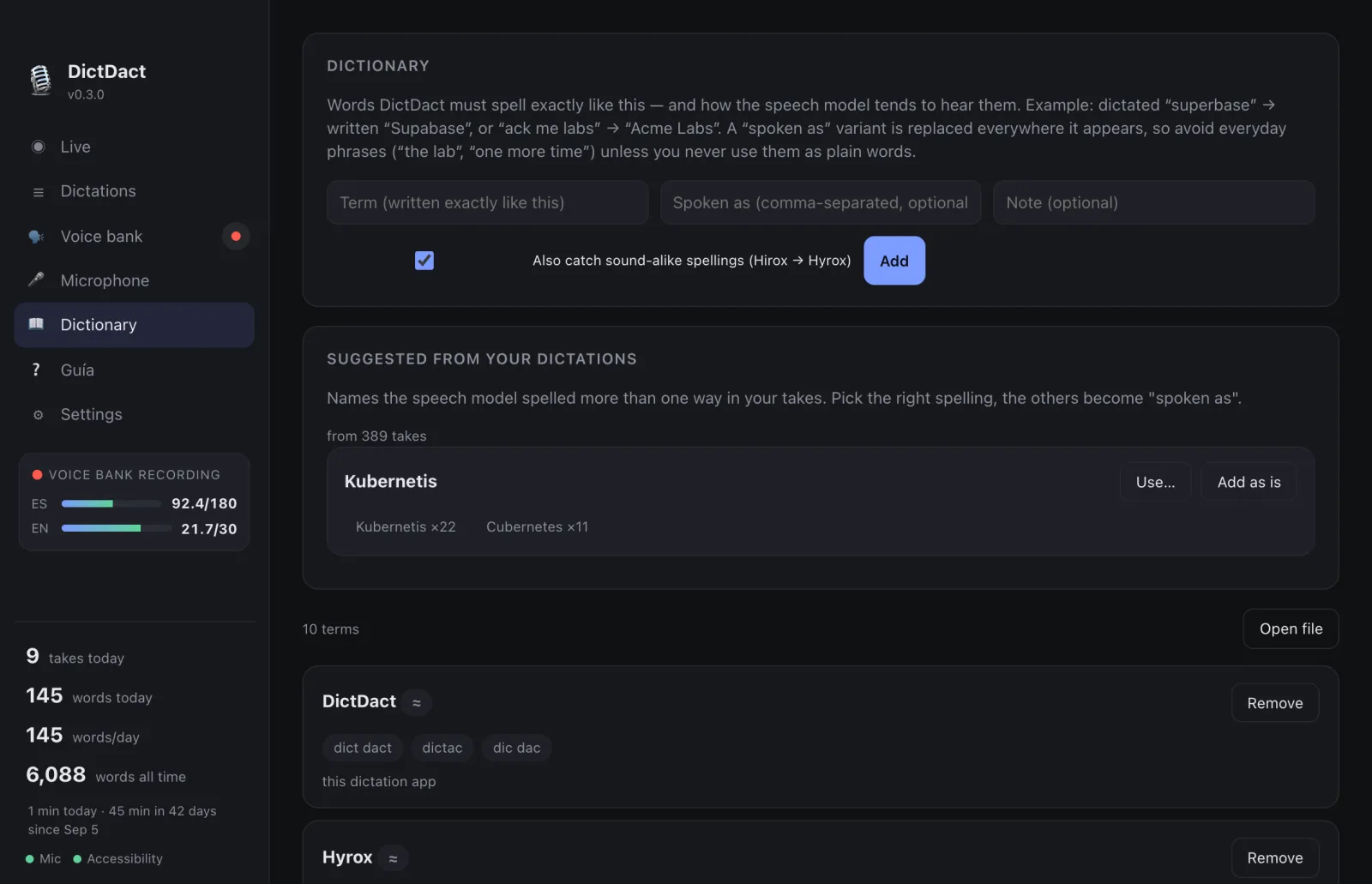Click the ES voice bank progress bar
Image resolution: width=1372 pixels, height=884 pixels.
pos(111,503)
